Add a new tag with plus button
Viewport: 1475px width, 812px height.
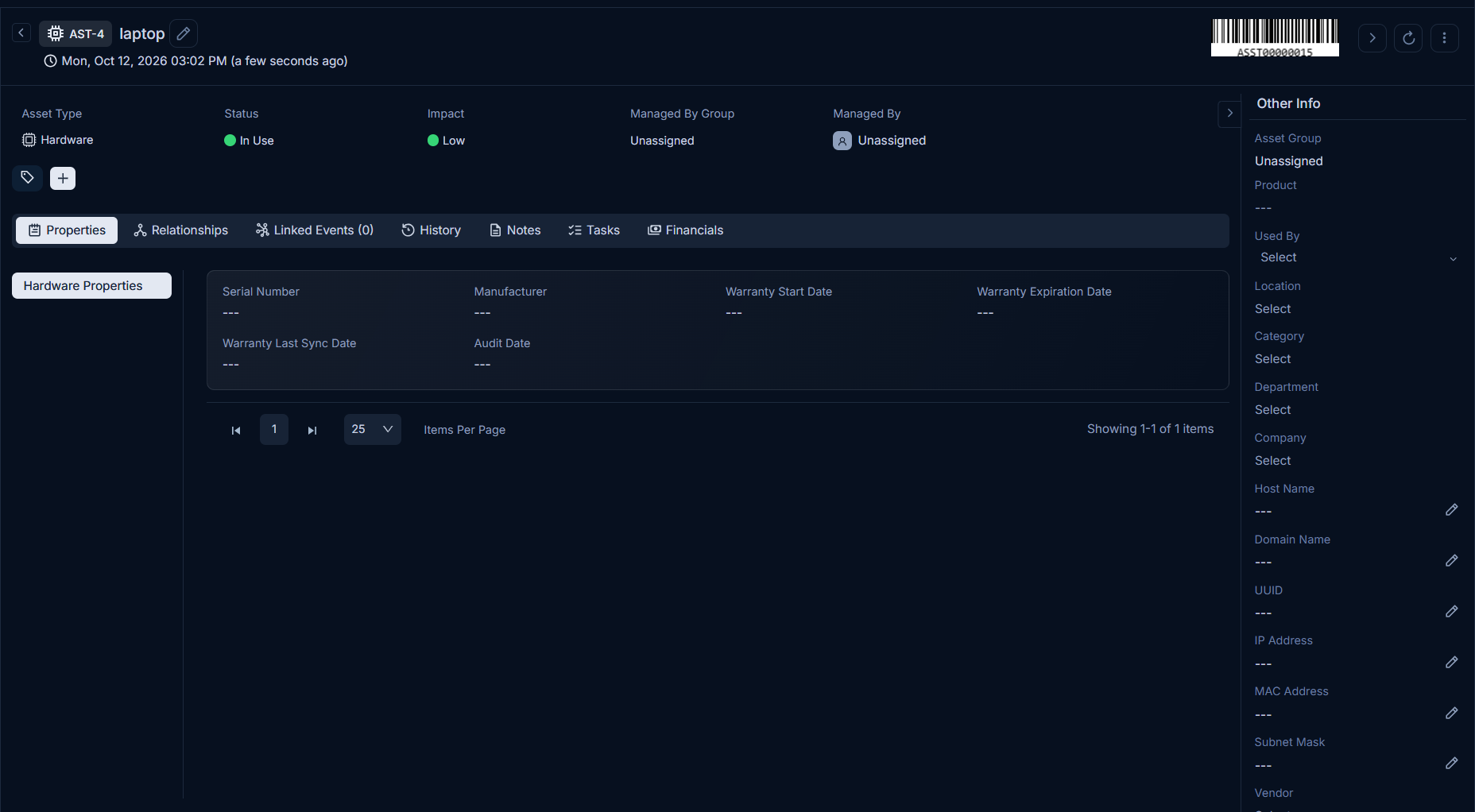63,178
